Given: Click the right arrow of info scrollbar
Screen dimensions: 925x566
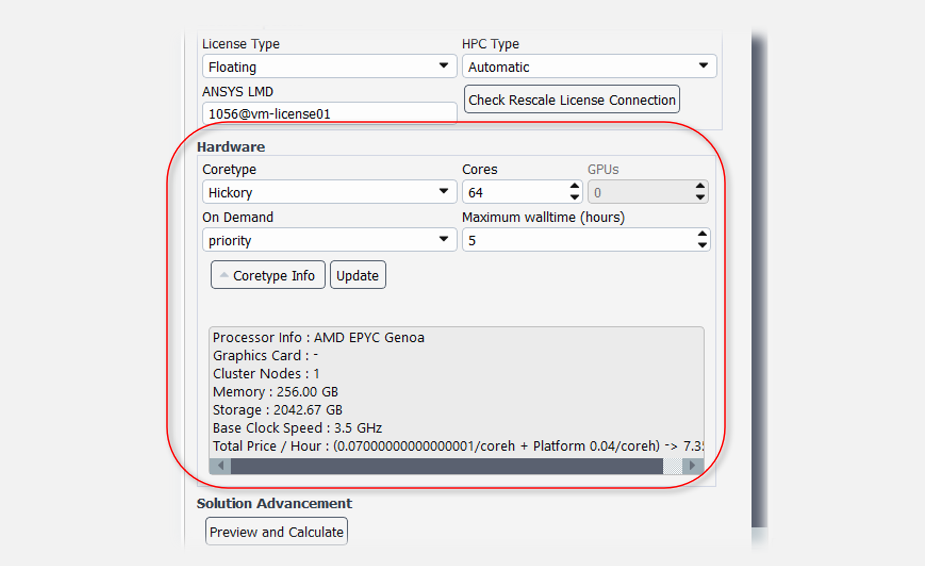Looking at the screenshot, I should [693, 466].
